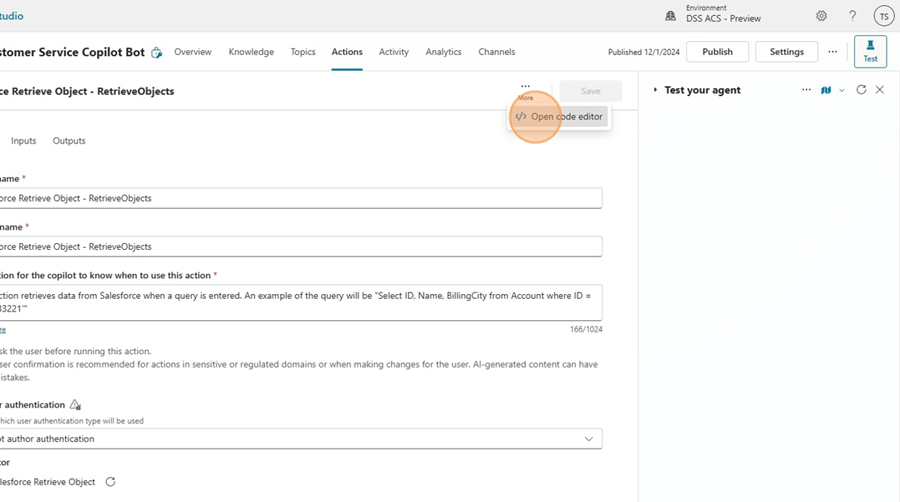This screenshot has width=900, height=502.
Task: Toggle the Test panel button
Action: pos(870,52)
